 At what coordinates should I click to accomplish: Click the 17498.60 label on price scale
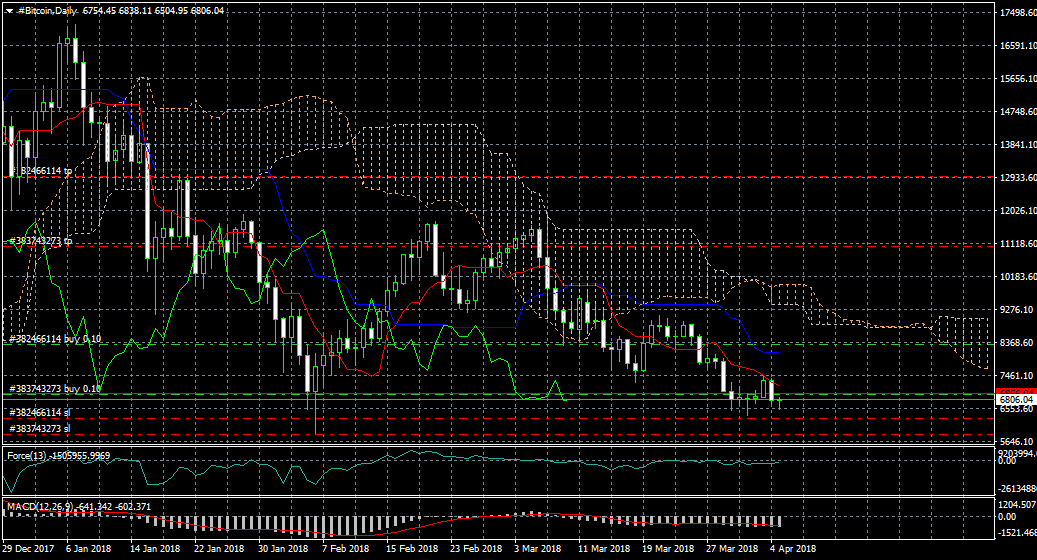(1017, 13)
